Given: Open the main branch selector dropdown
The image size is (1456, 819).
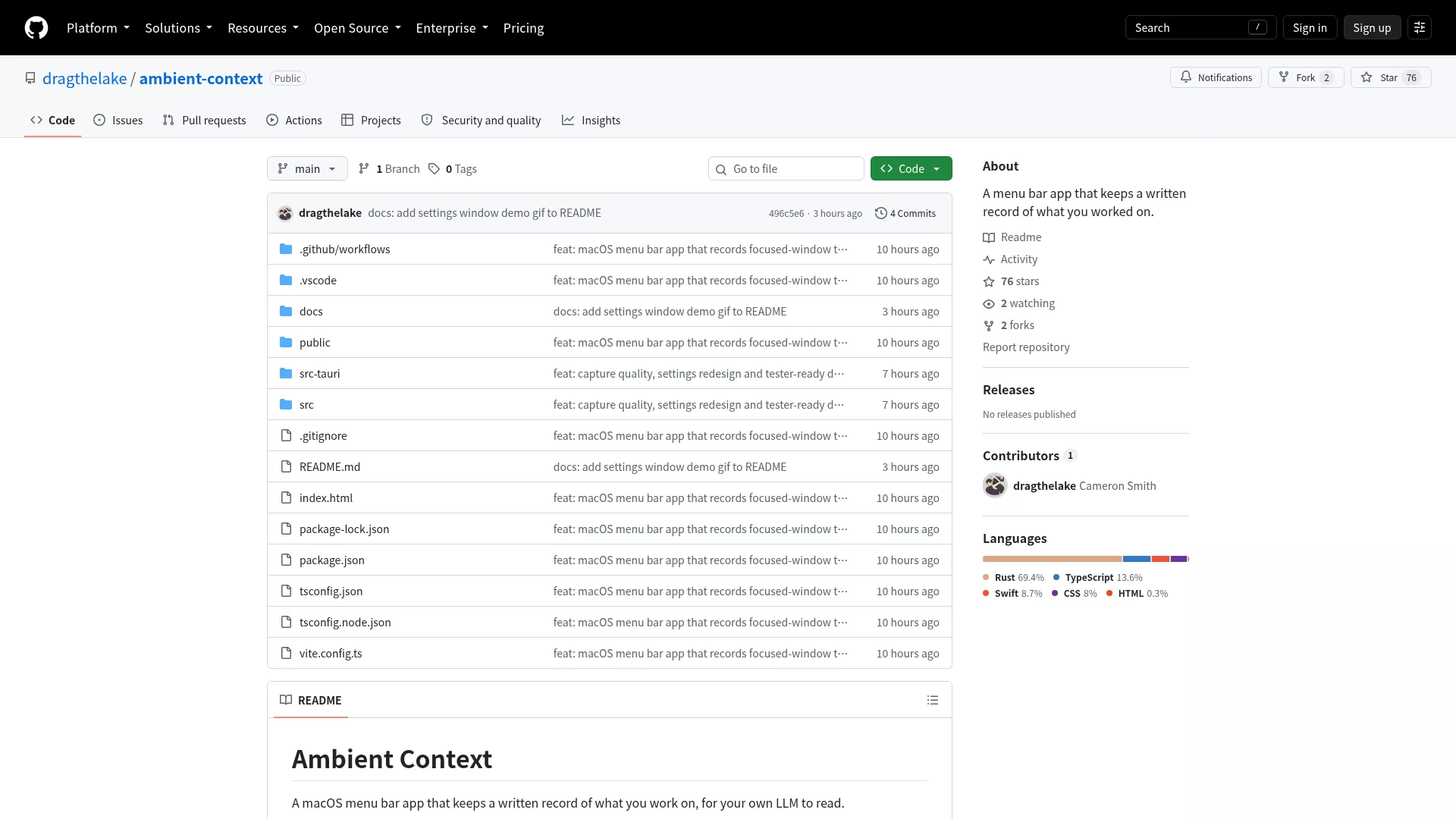Looking at the screenshot, I should (307, 168).
